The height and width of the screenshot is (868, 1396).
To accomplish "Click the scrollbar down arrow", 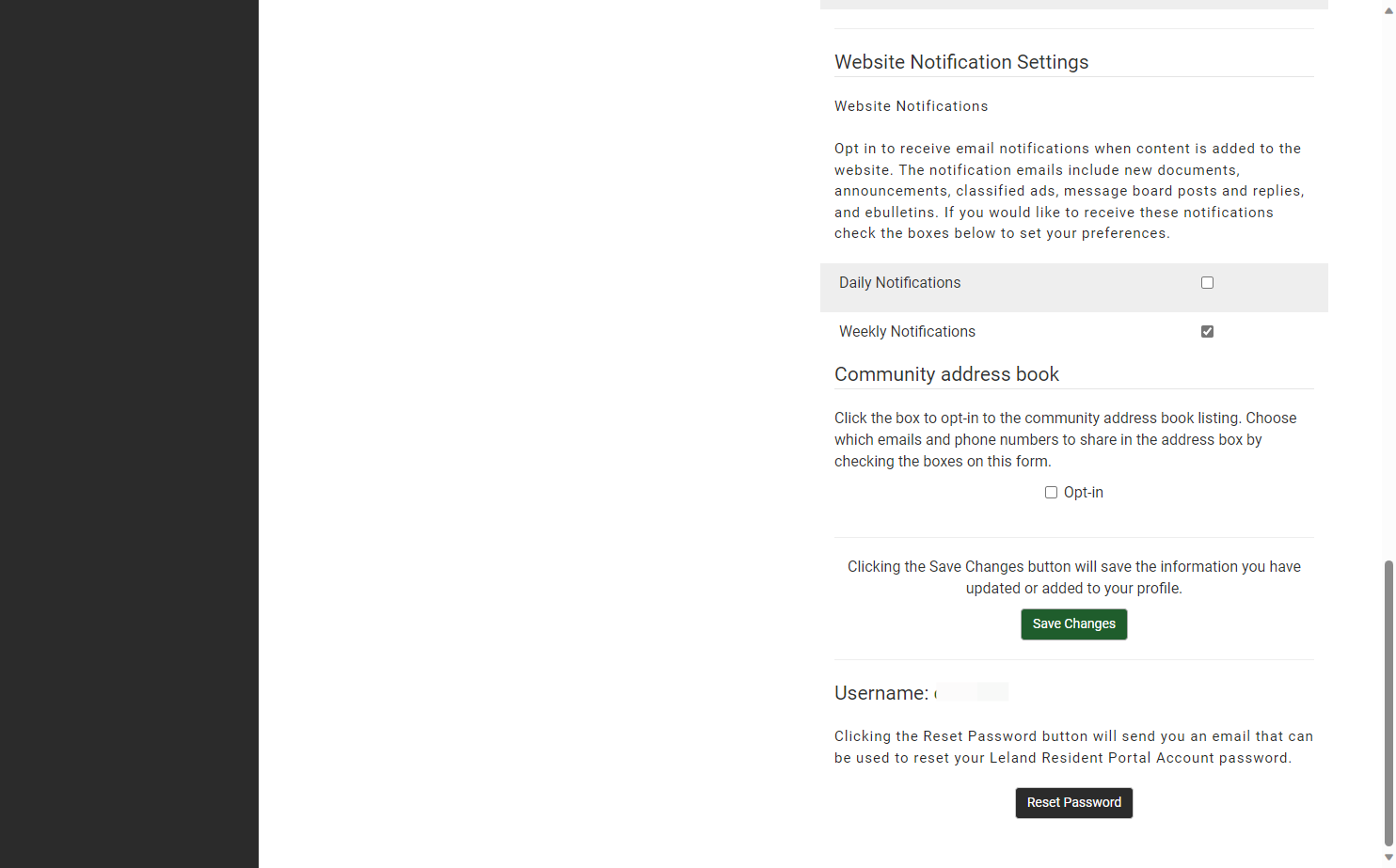I will [1388, 858].
